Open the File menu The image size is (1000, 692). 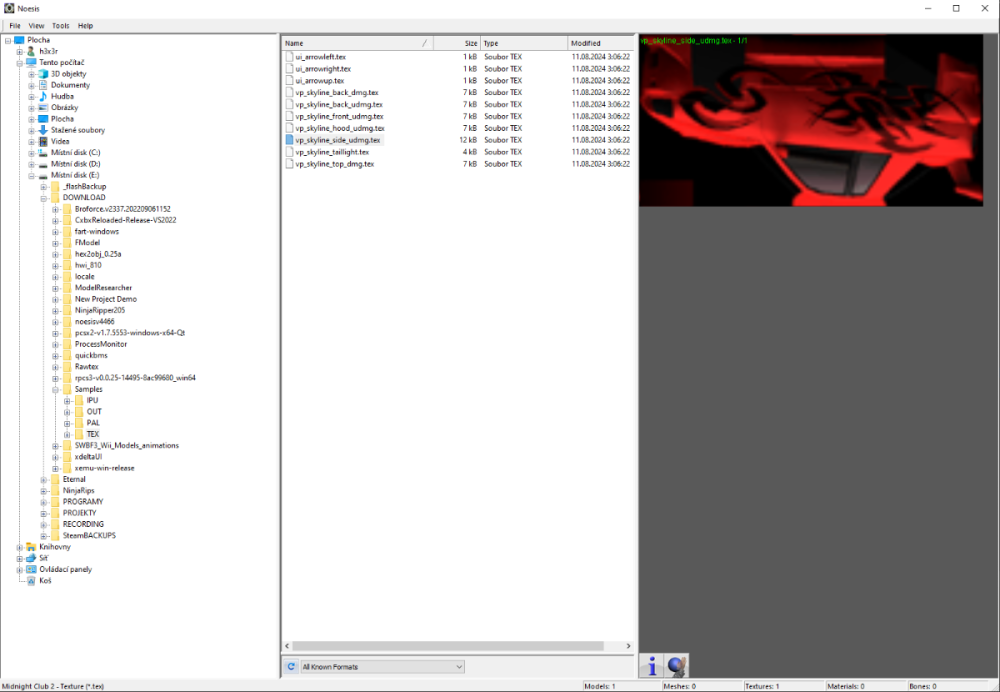point(15,26)
